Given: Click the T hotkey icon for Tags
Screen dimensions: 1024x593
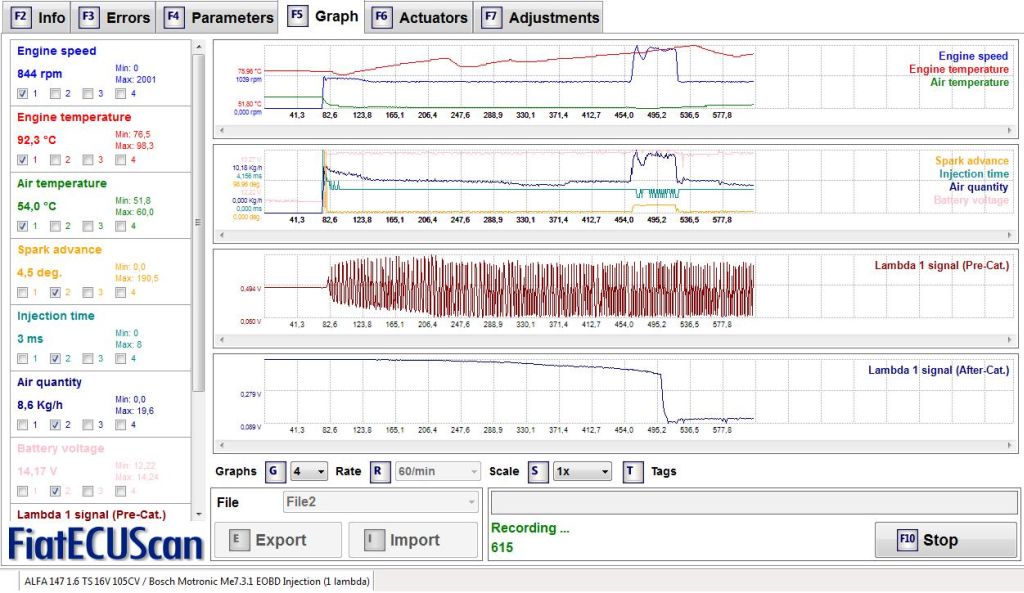Looking at the screenshot, I should [632, 471].
